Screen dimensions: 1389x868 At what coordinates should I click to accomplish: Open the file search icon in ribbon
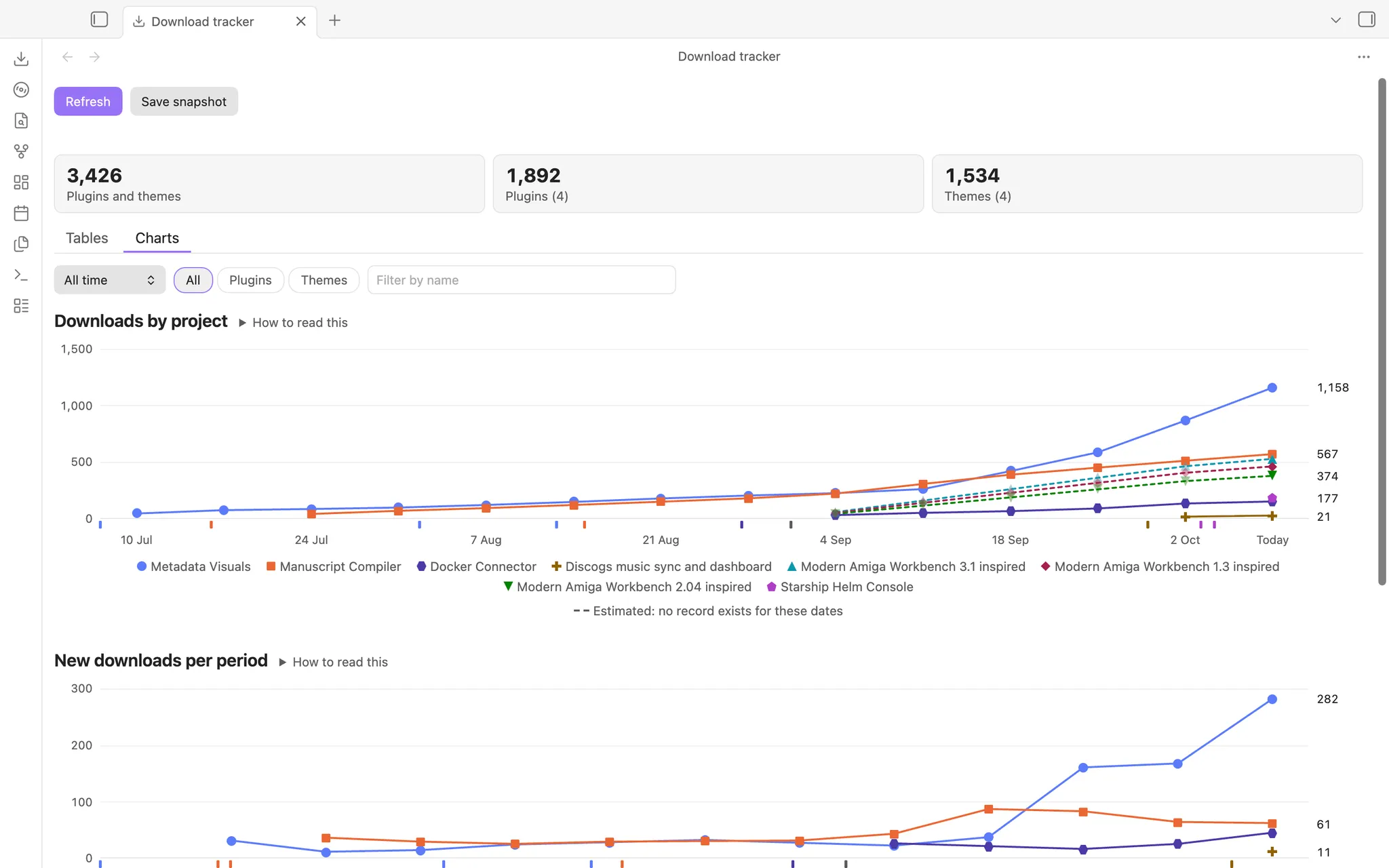[21, 121]
